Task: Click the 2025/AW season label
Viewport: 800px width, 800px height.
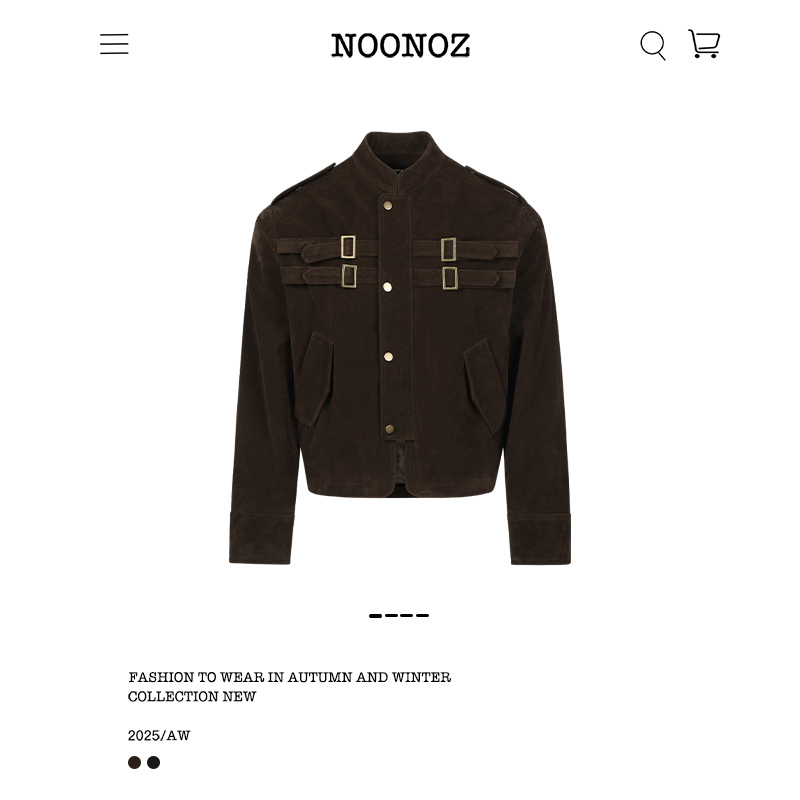Action: coord(159,736)
